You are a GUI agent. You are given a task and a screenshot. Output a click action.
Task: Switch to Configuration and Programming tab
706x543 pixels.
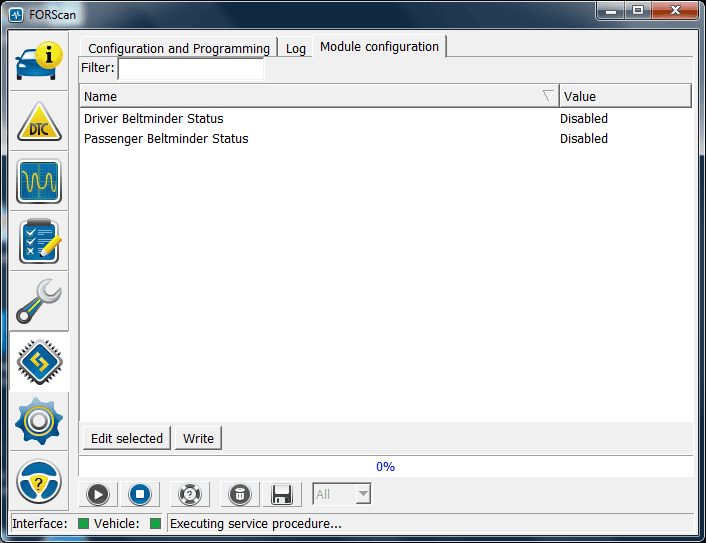[x=179, y=48]
